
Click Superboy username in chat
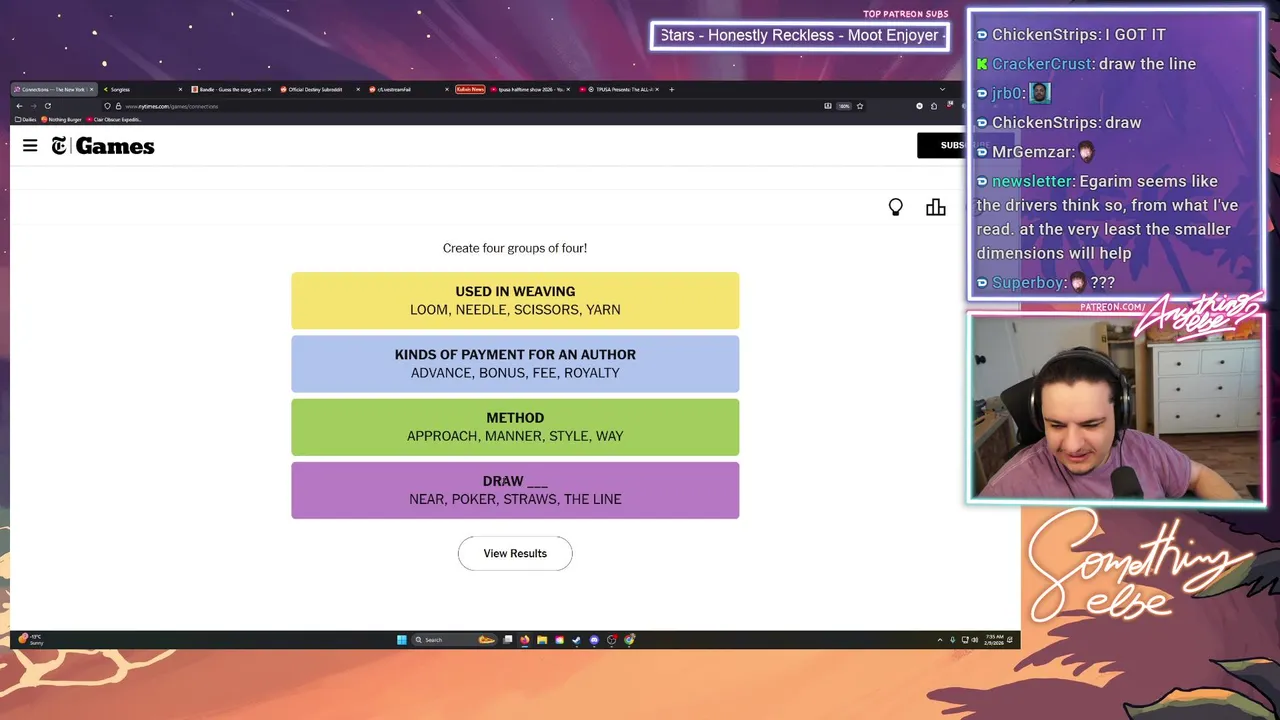1028,282
